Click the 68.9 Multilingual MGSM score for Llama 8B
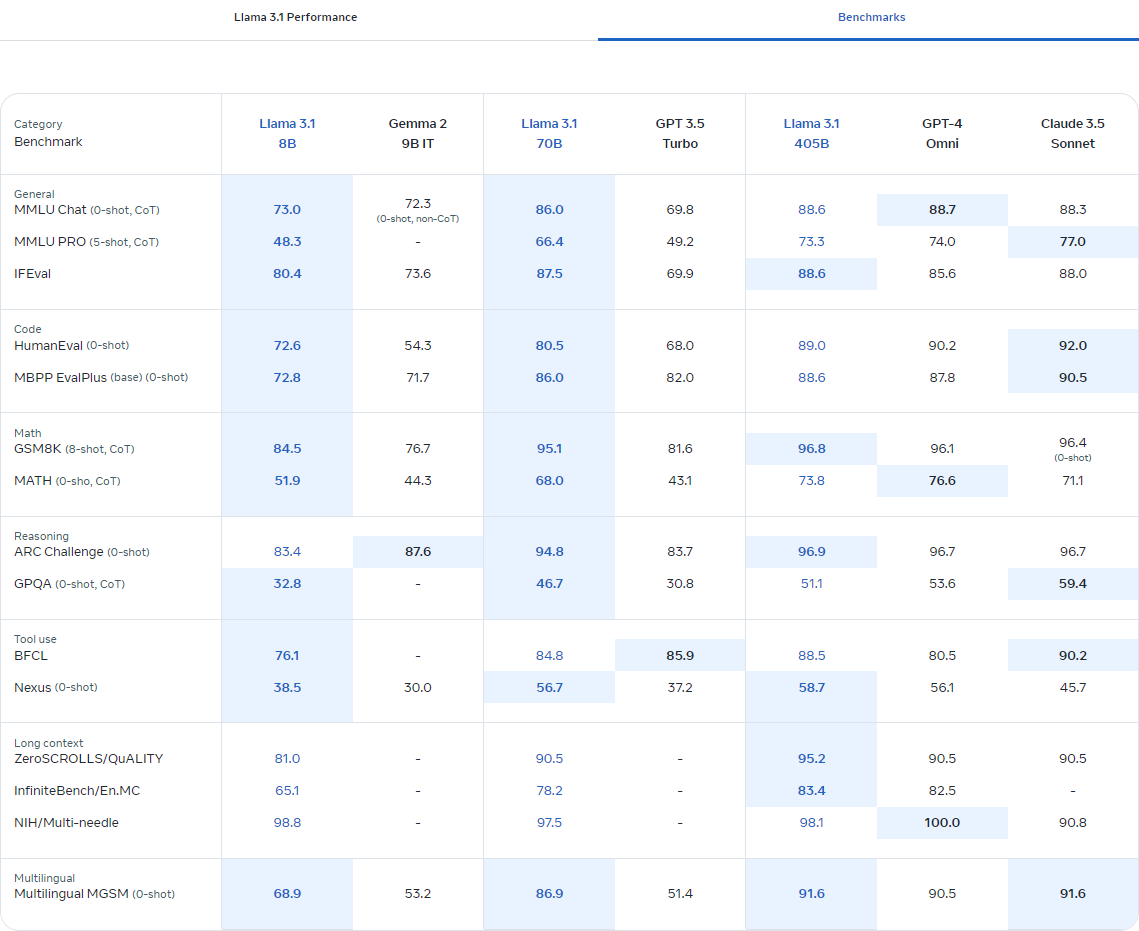Viewport: 1139px width, 931px height. click(x=287, y=894)
